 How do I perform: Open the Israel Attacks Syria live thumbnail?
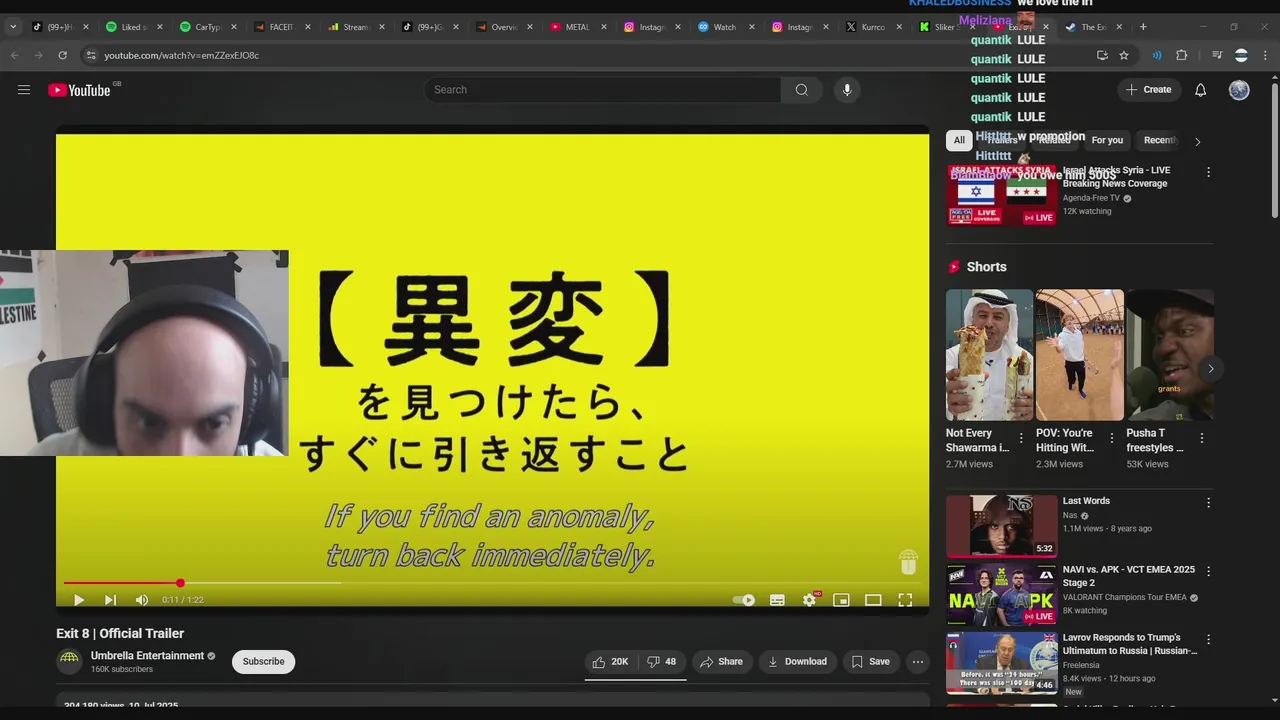(x=1002, y=195)
